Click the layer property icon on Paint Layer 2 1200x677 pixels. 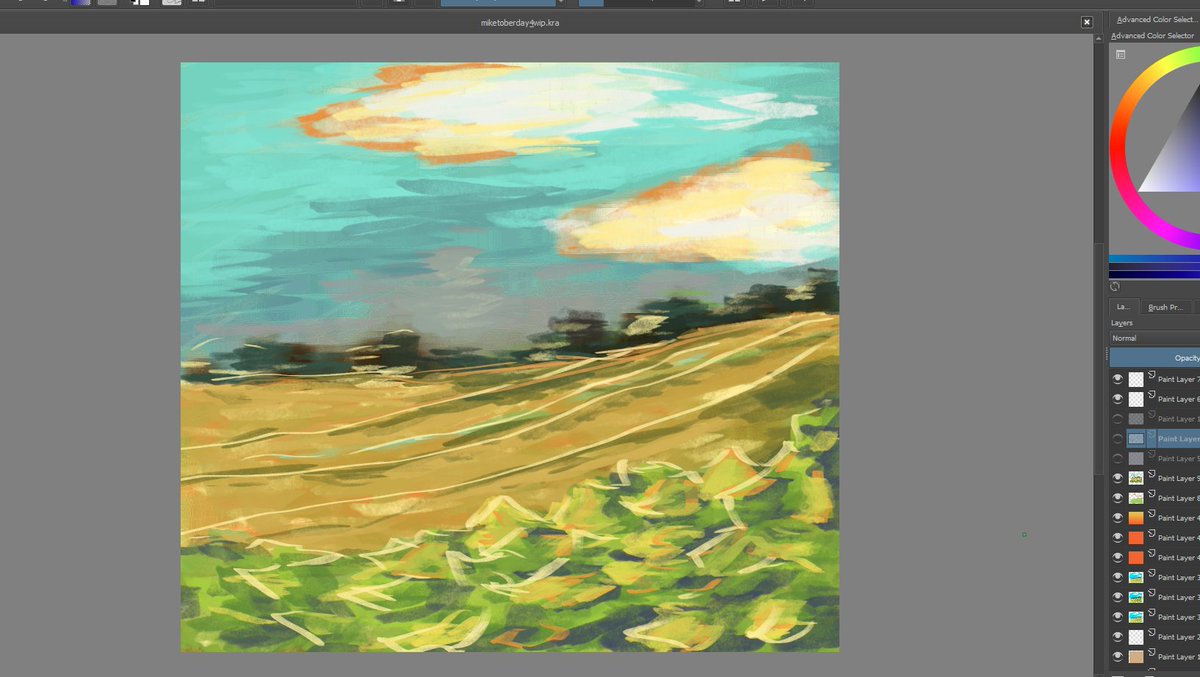pos(1151,633)
